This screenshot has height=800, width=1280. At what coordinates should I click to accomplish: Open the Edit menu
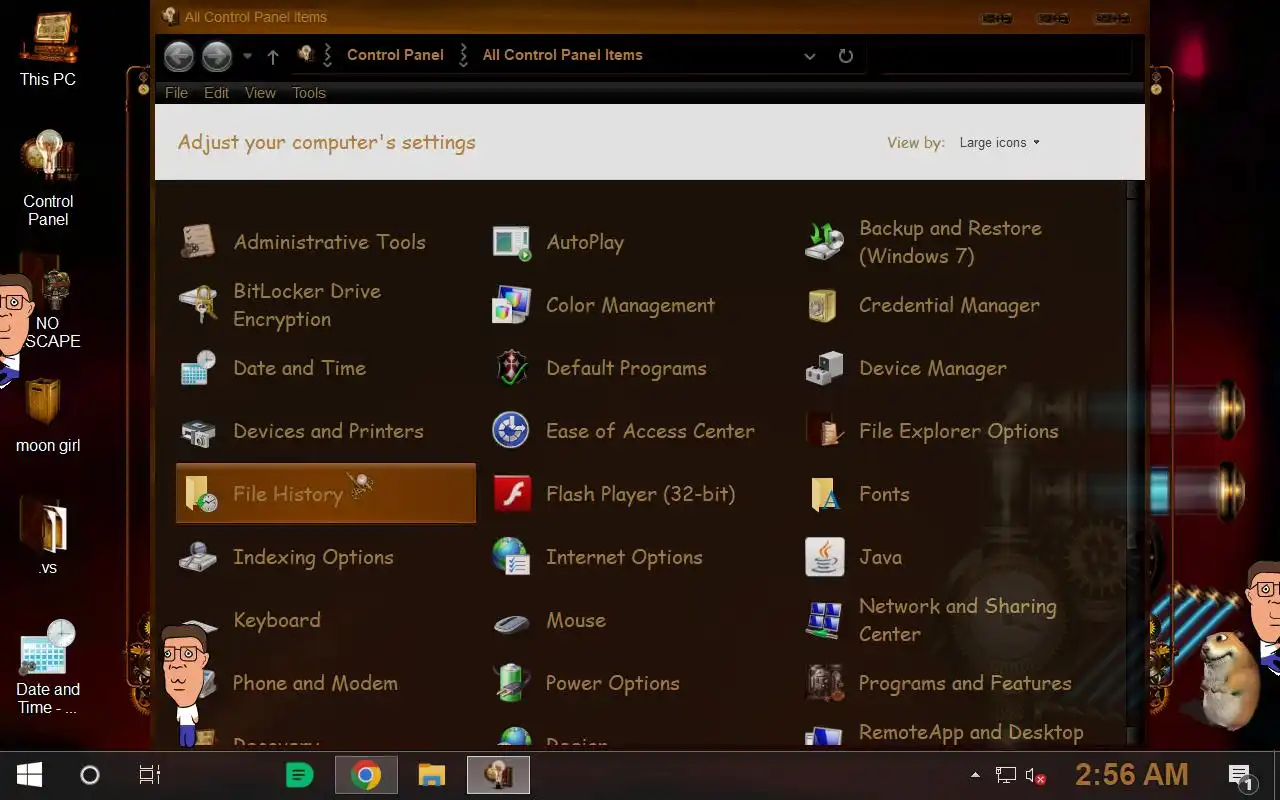[x=216, y=93]
